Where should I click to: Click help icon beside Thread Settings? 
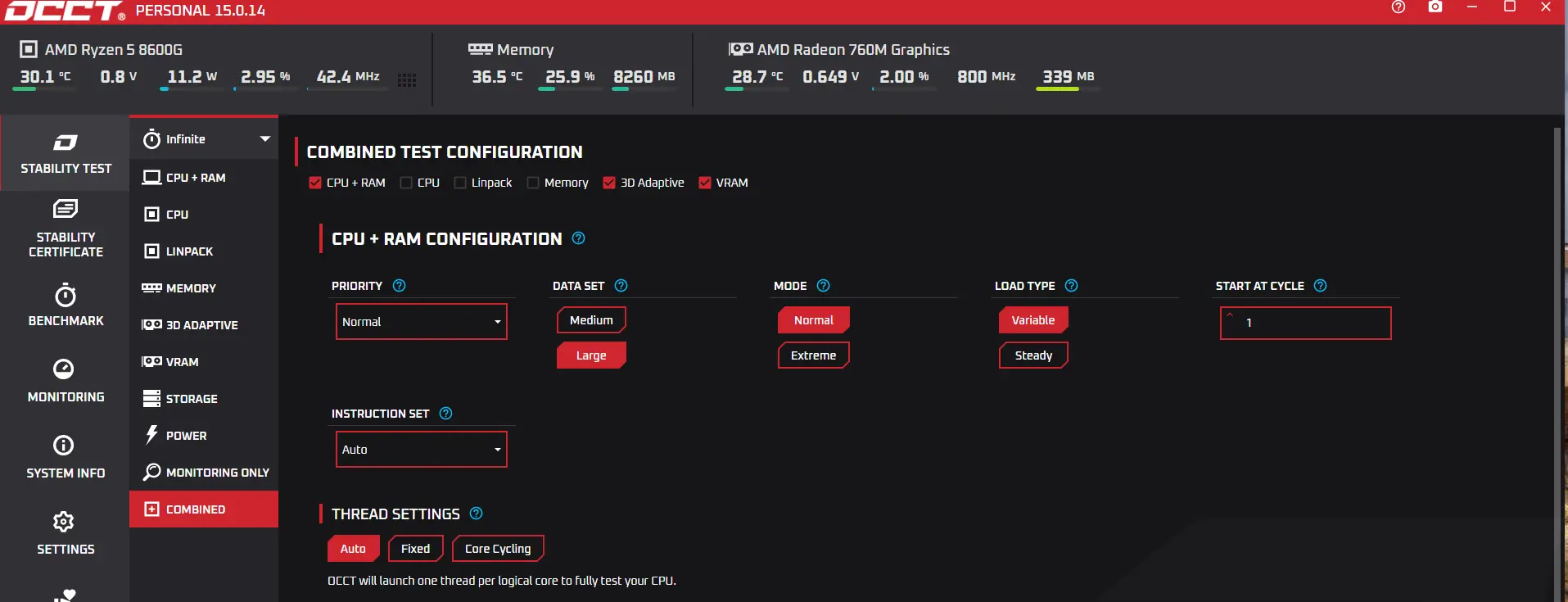tap(477, 514)
